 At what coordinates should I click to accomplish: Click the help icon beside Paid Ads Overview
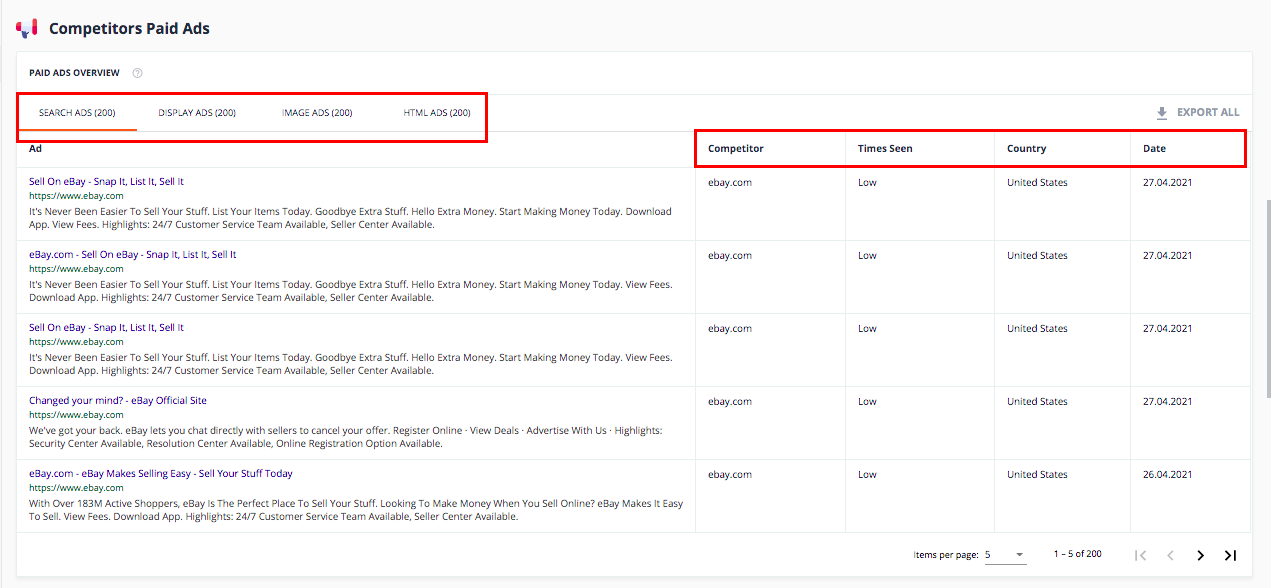point(137,73)
